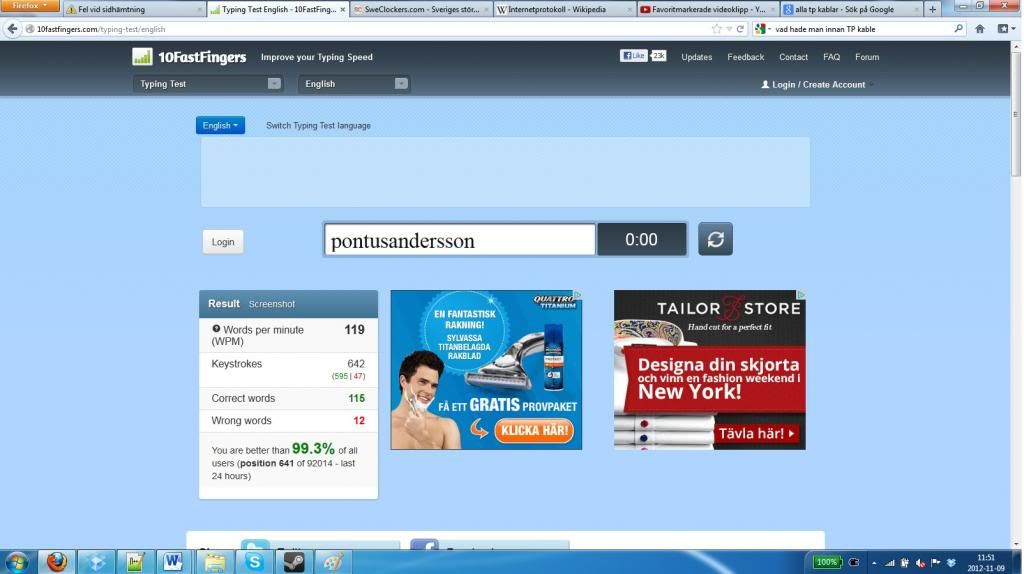The height and width of the screenshot is (574, 1024).
Task: Open the Screenshot link in Result panel
Action: (271, 304)
